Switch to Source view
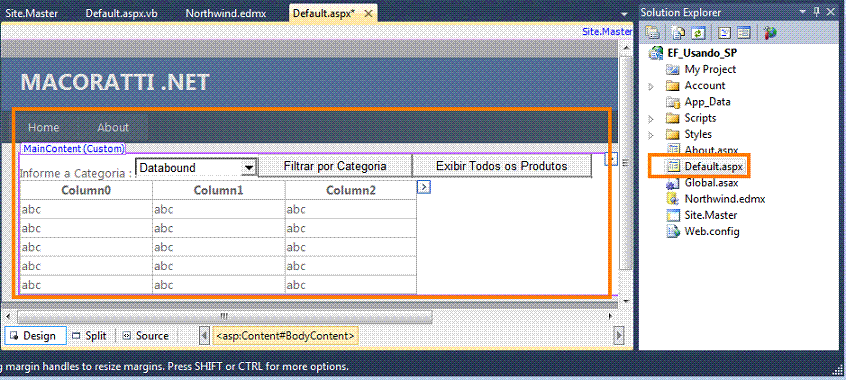846x380 pixels. click(146, 336)
